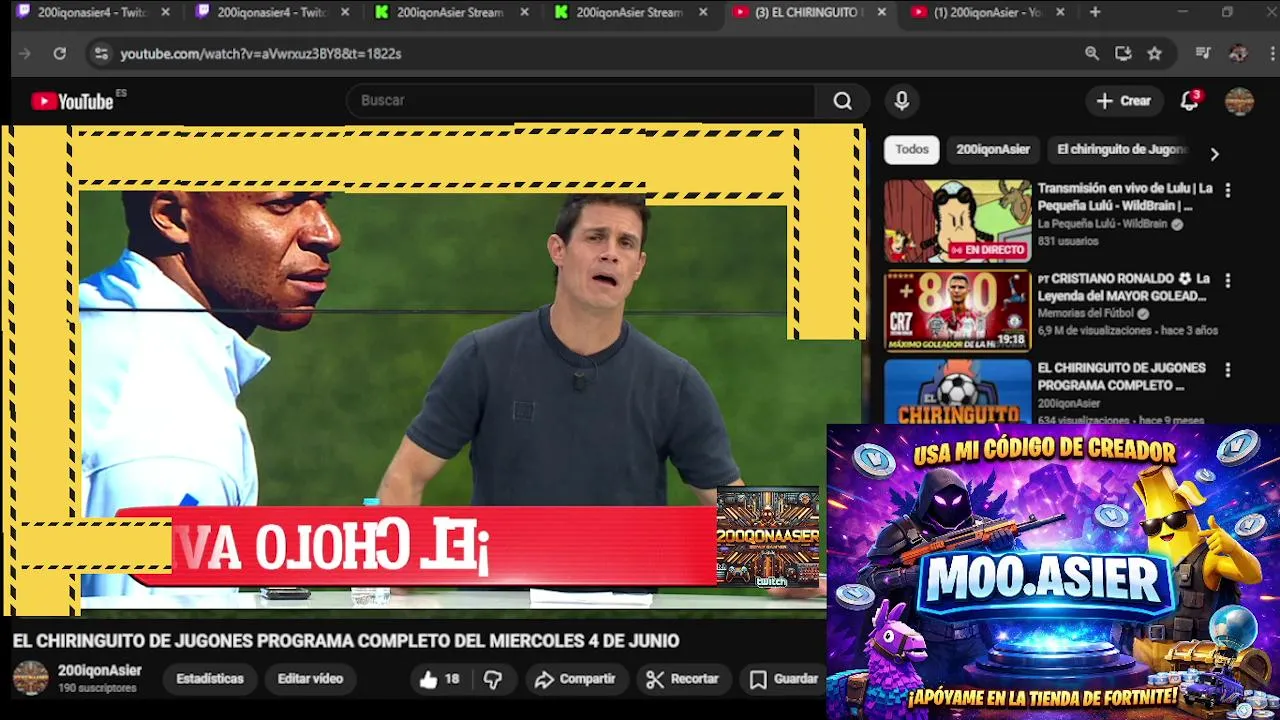Open YouTube notifications bell

[x=1189, y=101]
